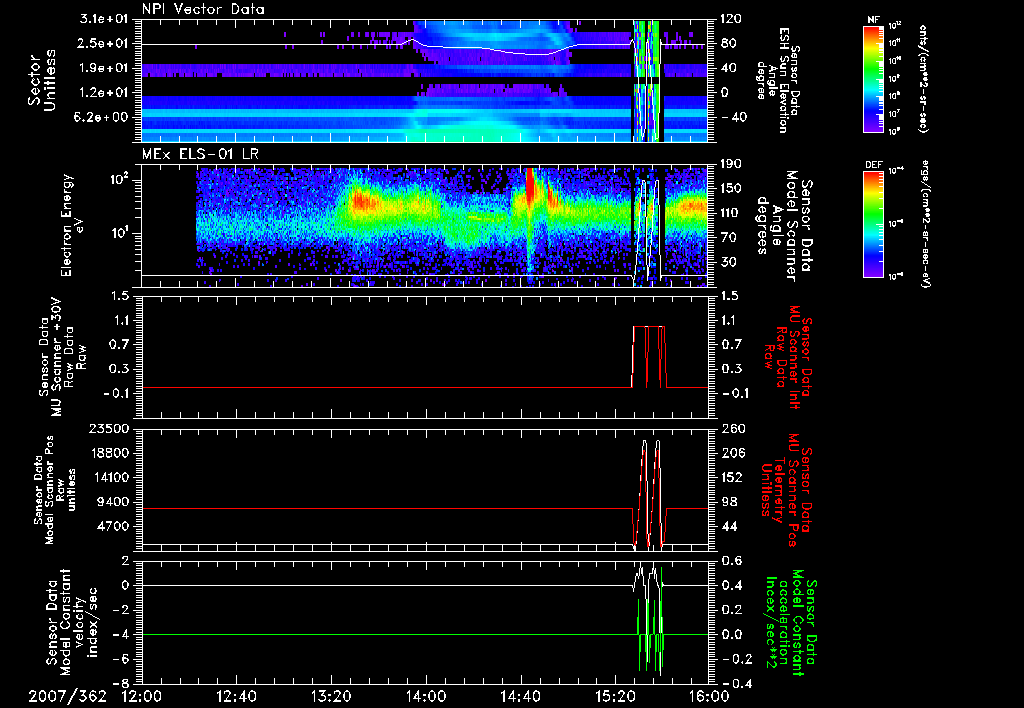The height and width of the screenshot is (708, 1024).
Task: Click the '-8' velocity axis tick
Action: click(x=122, y=683)
